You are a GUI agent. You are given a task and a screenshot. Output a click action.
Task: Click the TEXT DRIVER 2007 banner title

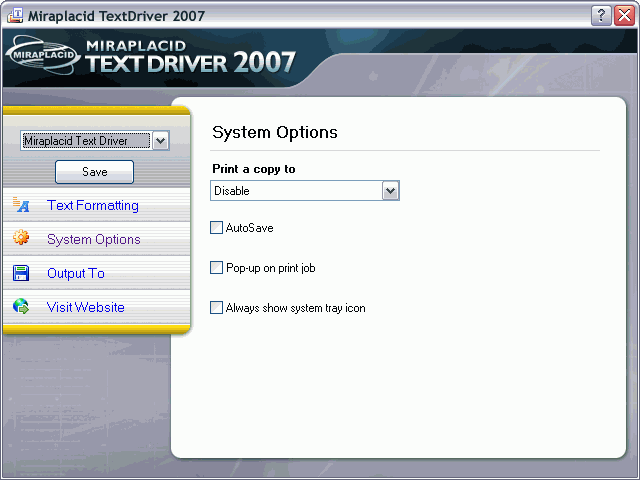[190, 63]
